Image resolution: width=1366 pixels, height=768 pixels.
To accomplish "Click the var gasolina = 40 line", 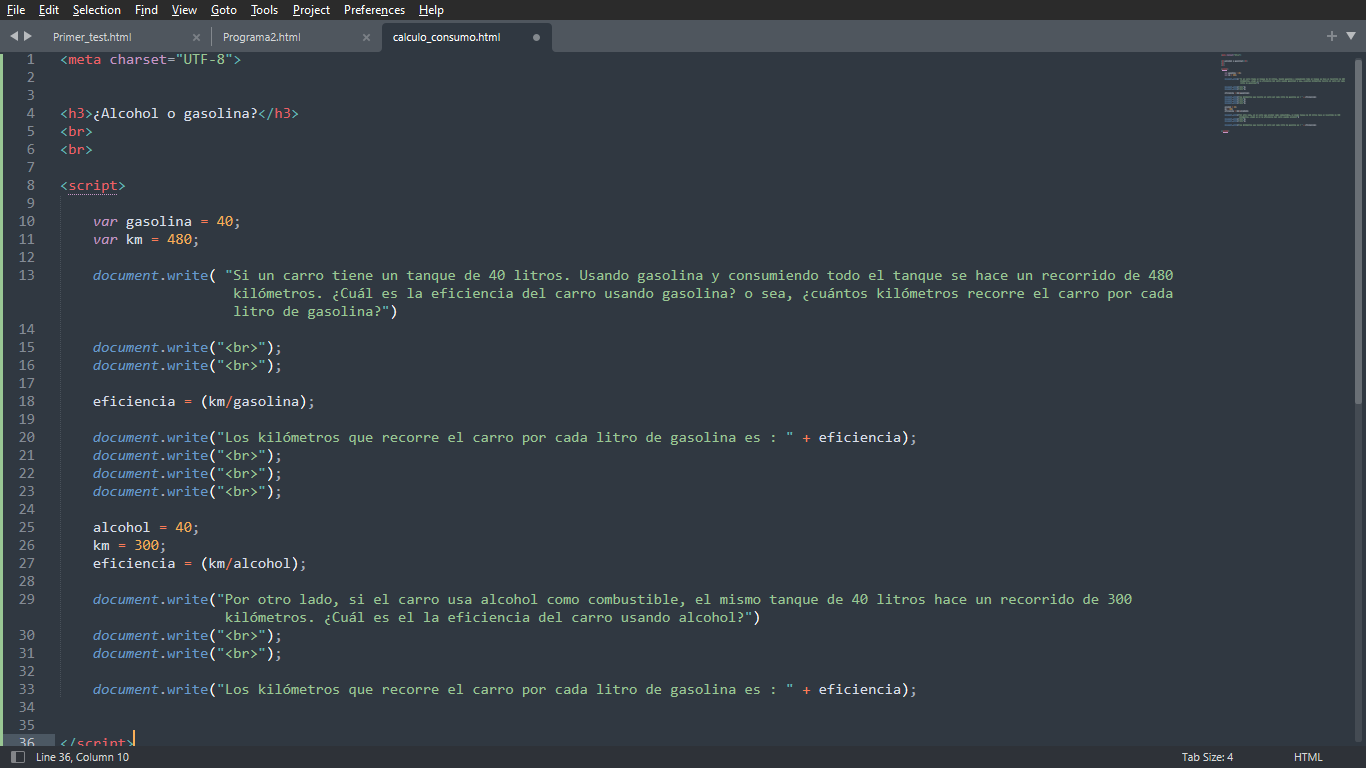I will point(167,221).
